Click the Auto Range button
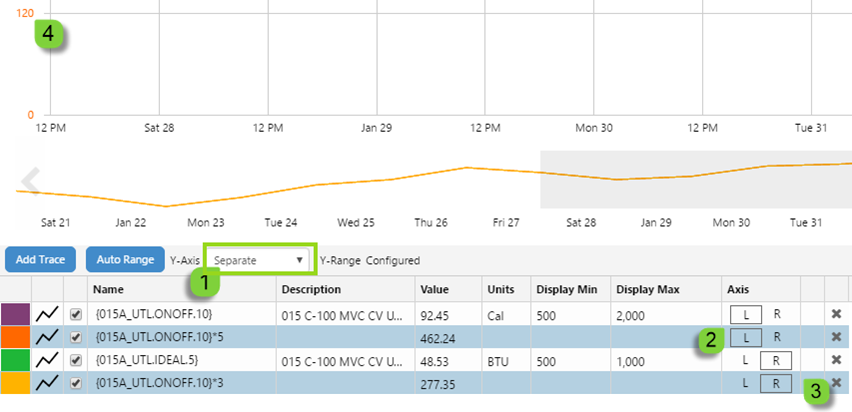 coord(124,259)
